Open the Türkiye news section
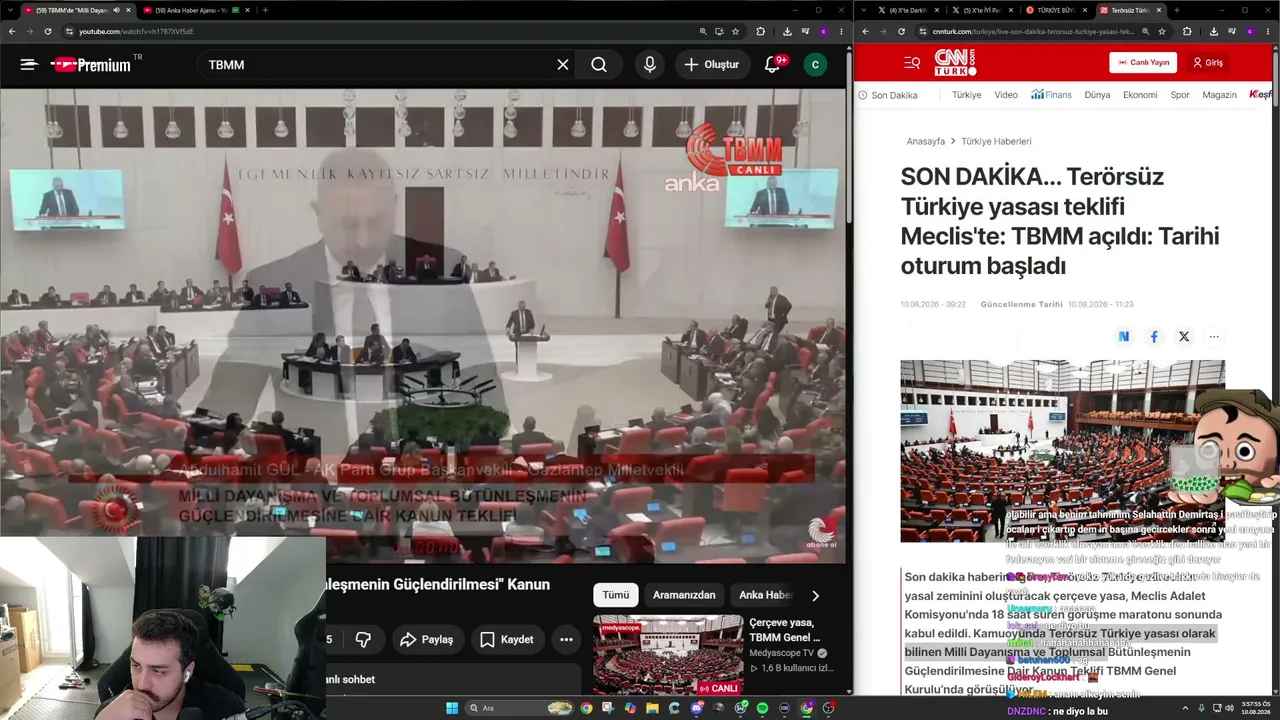Screen dimensions: 1280x720 point(966,95)
